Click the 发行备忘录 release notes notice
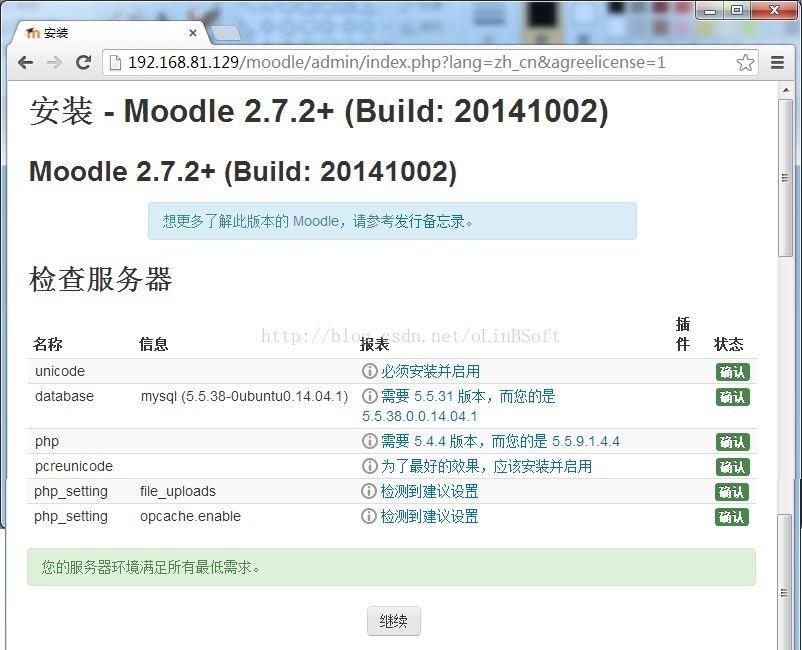The height and width of the screenshot is (650, 802). tap(392, 221)
